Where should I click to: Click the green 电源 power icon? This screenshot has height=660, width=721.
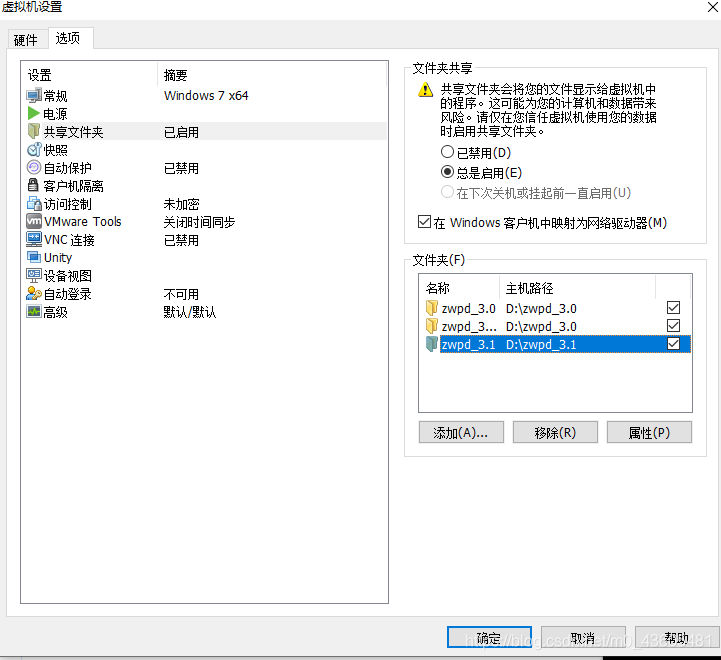pyautogui.click(x=33, y=113)
